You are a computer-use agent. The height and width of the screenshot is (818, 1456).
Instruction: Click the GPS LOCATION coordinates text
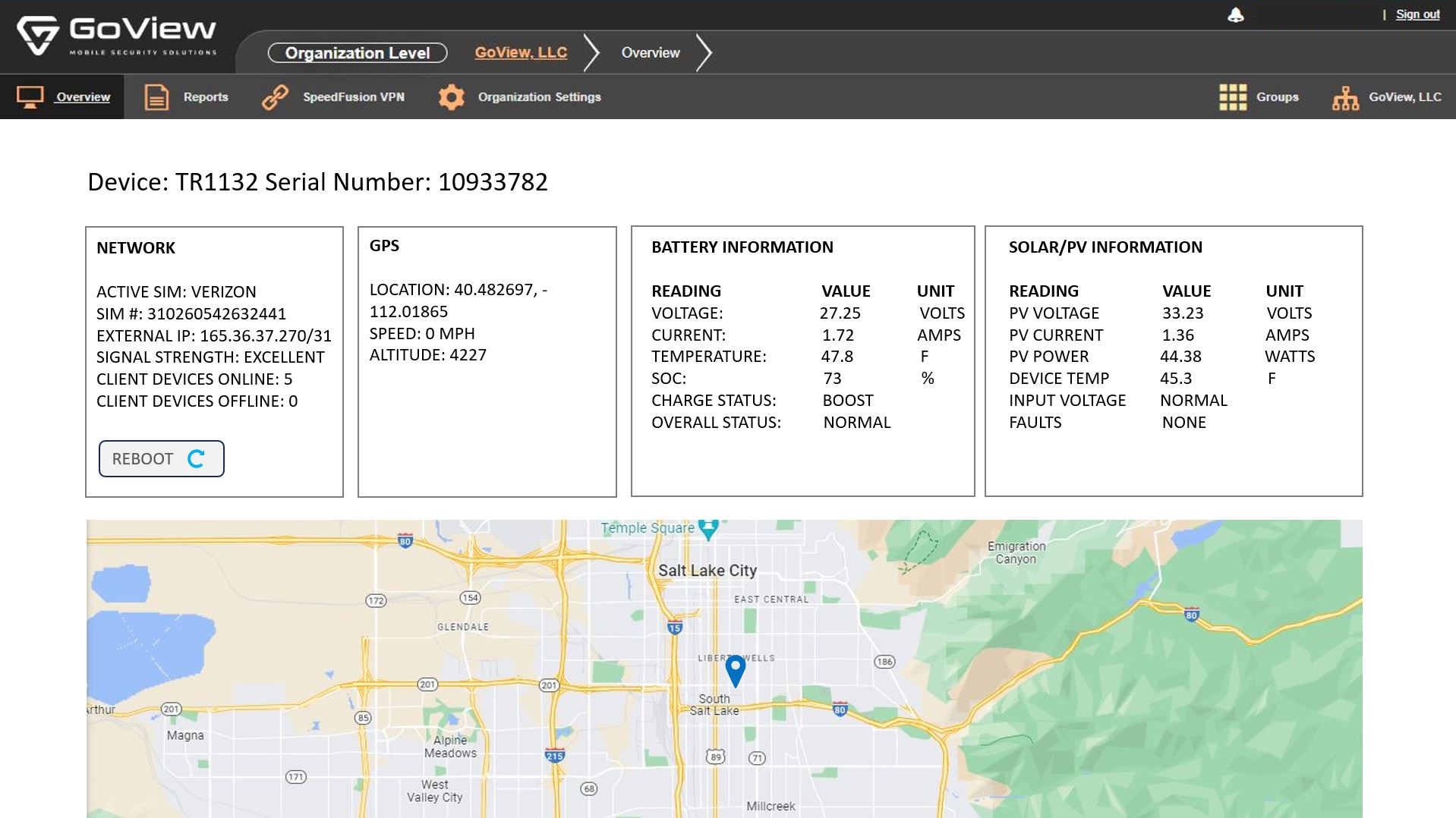coord(459,300)
